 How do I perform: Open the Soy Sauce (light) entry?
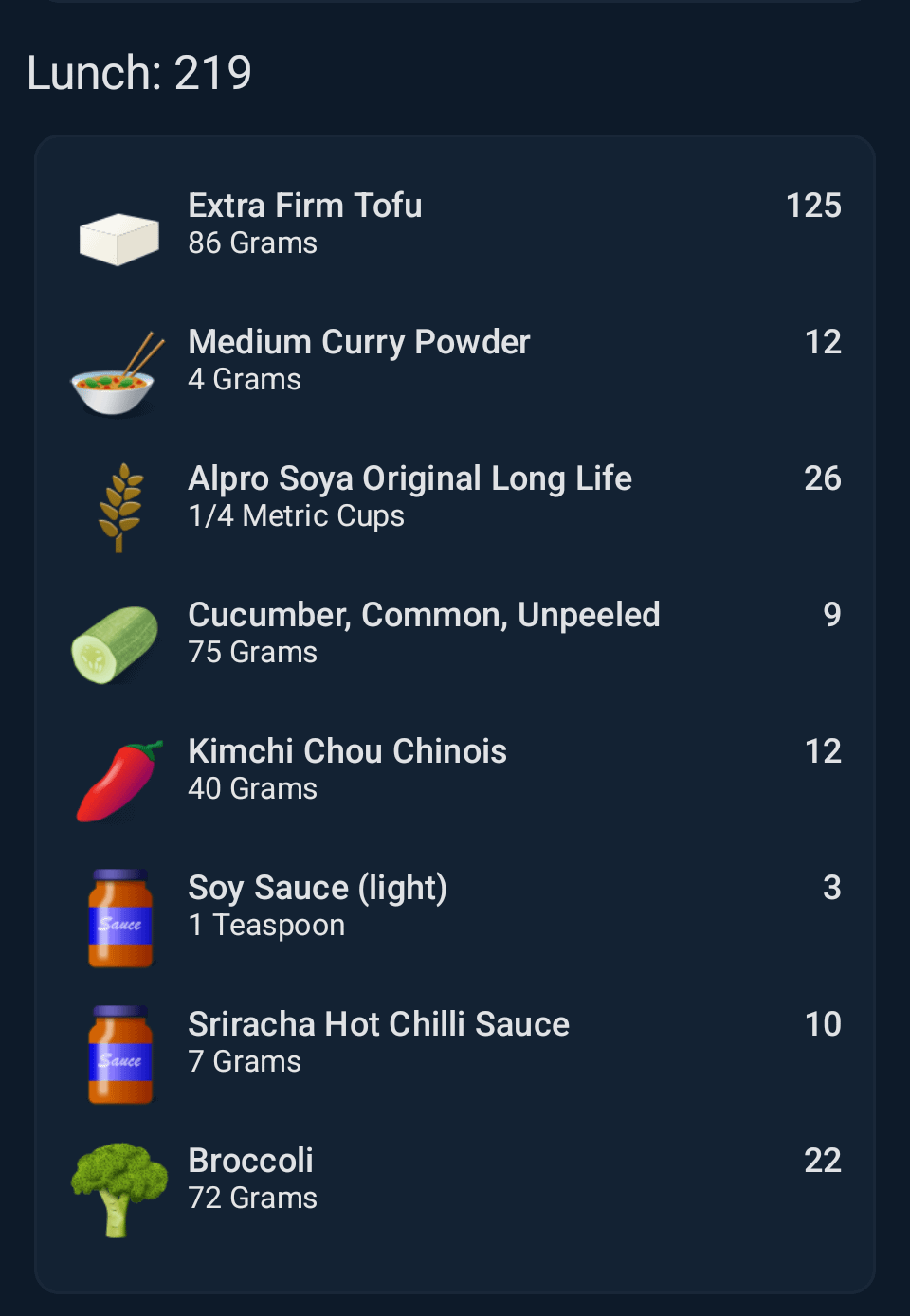click(x=317, y=888)
